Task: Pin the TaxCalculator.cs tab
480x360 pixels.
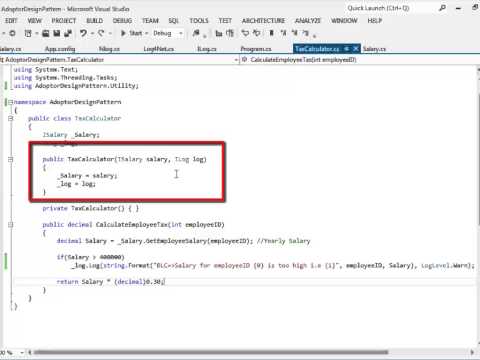Action: 347,49
